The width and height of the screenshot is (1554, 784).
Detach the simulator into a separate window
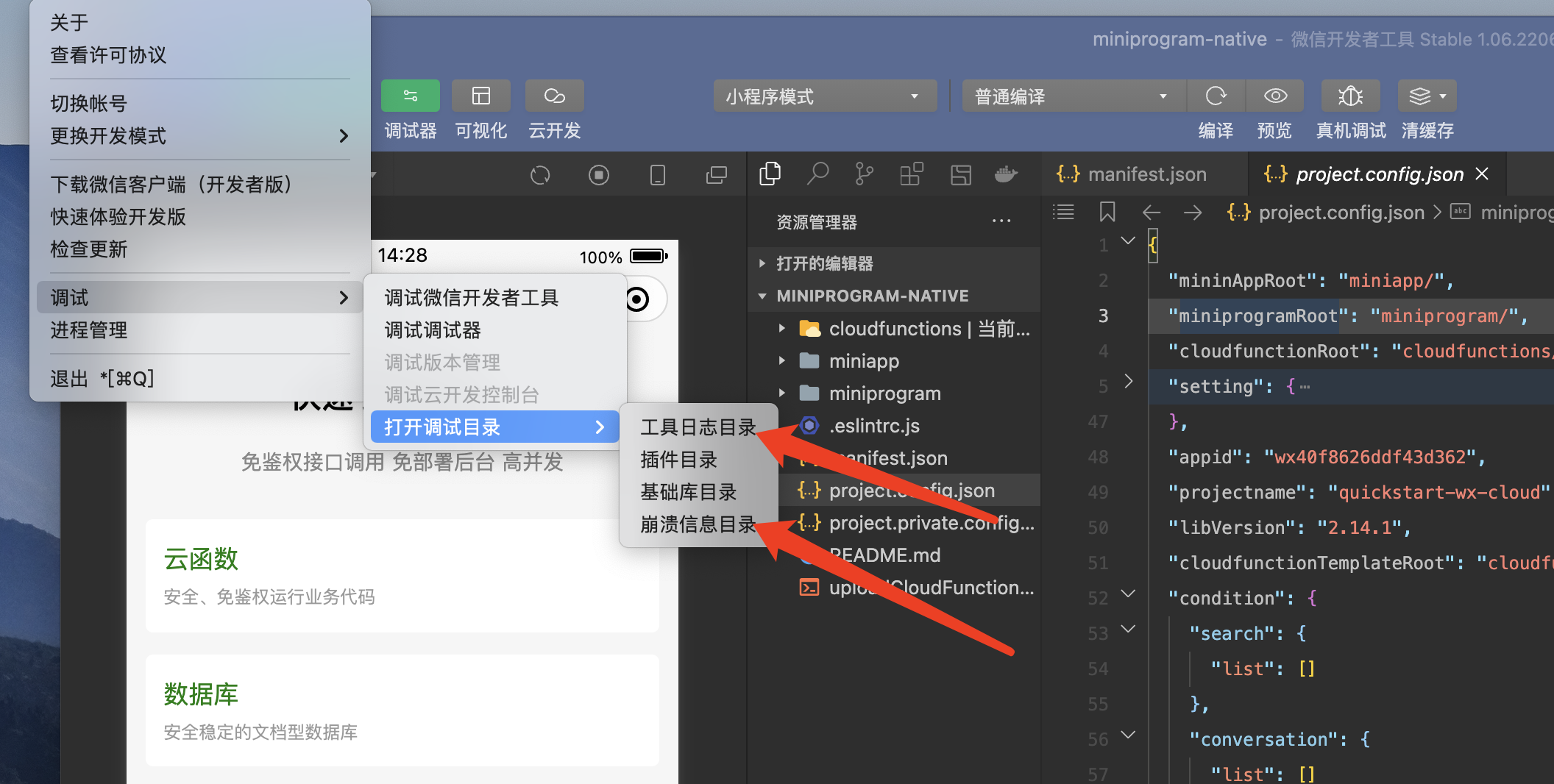tap(717, 175)
